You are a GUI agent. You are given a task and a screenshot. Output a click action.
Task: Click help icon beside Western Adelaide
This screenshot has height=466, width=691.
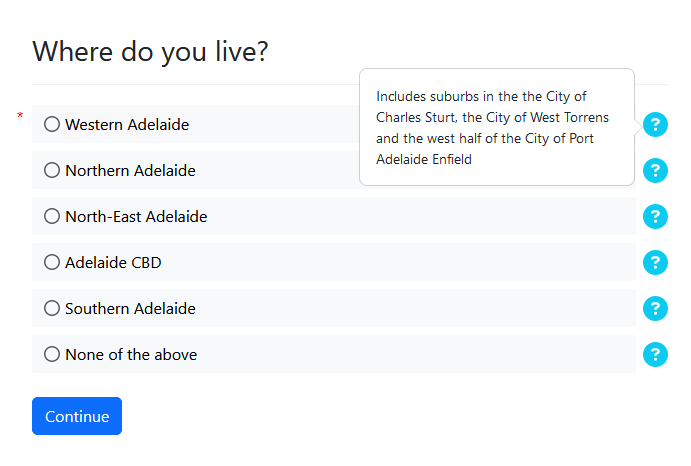tap(654, 125)
